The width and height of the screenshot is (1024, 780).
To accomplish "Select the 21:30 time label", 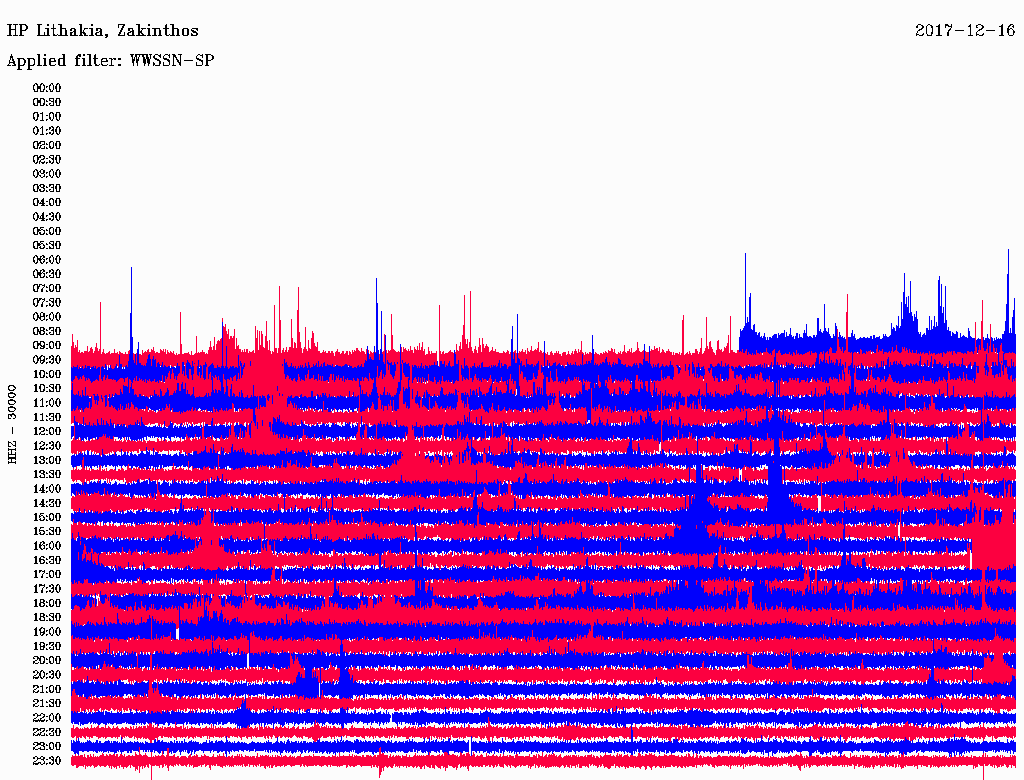I will (47, 704).
